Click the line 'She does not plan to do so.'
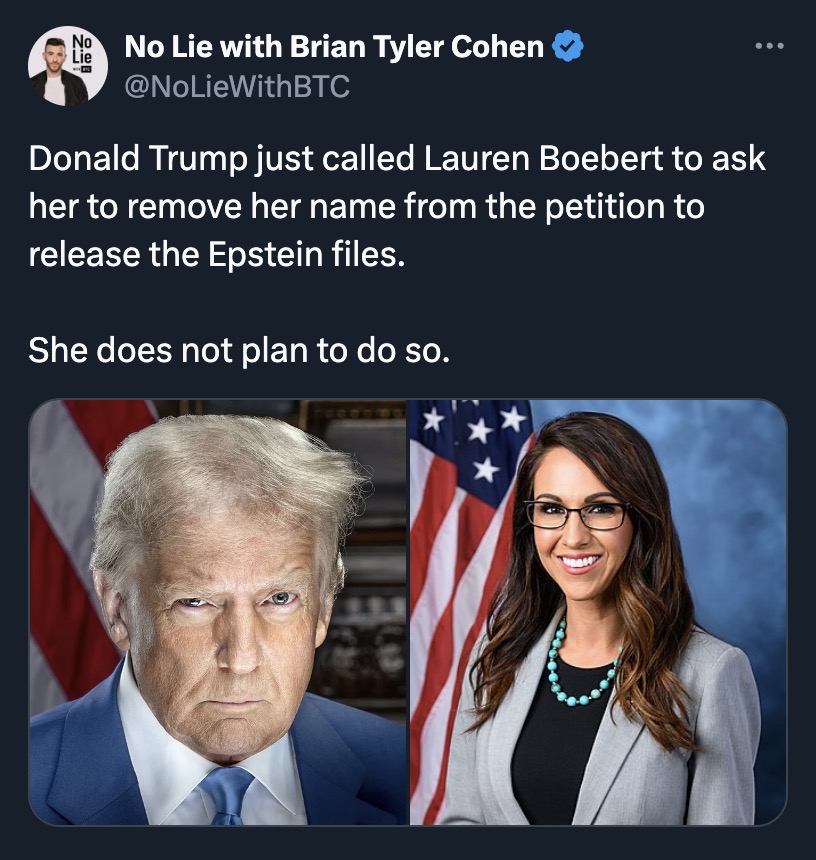Screen dimensions: 816x860 (239, 350)
